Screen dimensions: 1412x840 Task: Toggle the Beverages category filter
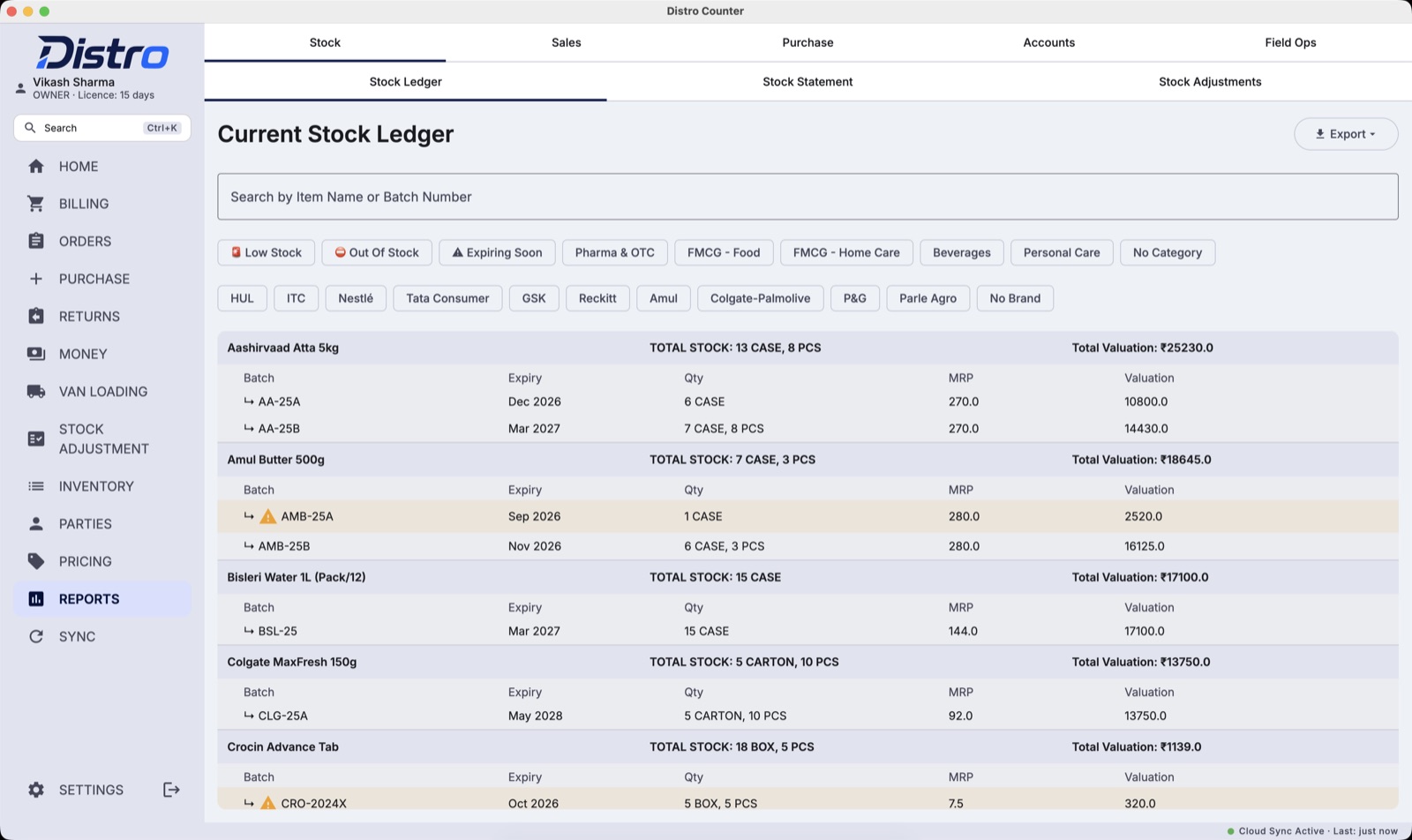(x=962, y=252)
